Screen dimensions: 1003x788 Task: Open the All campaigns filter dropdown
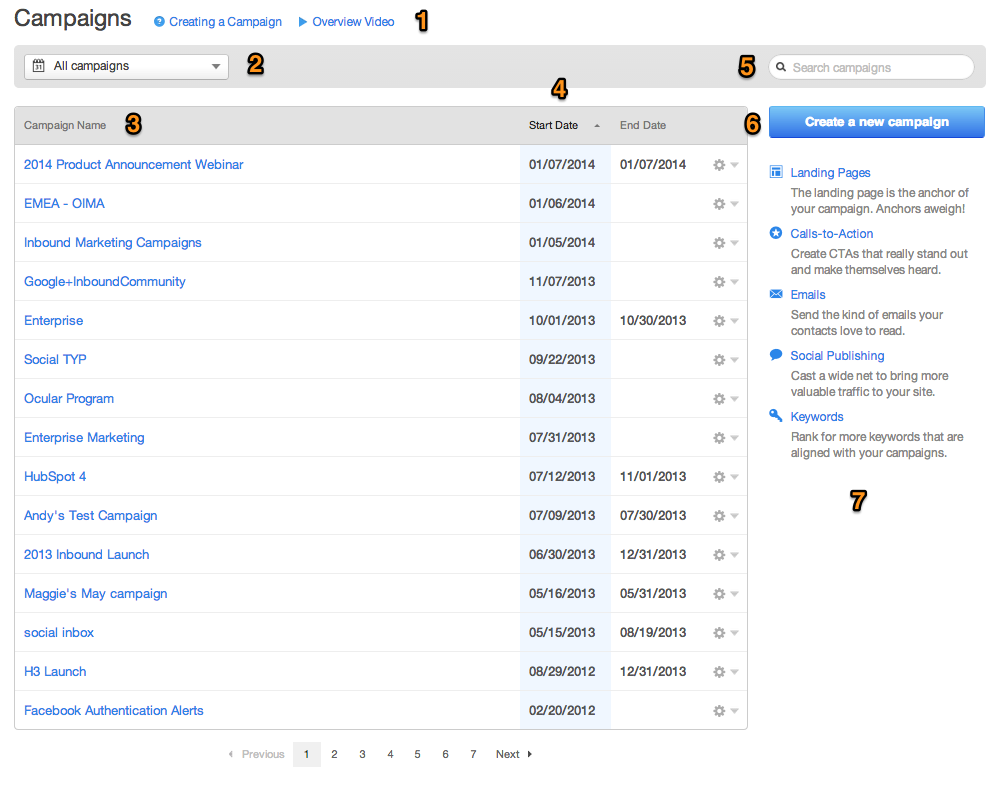(126, 66)
